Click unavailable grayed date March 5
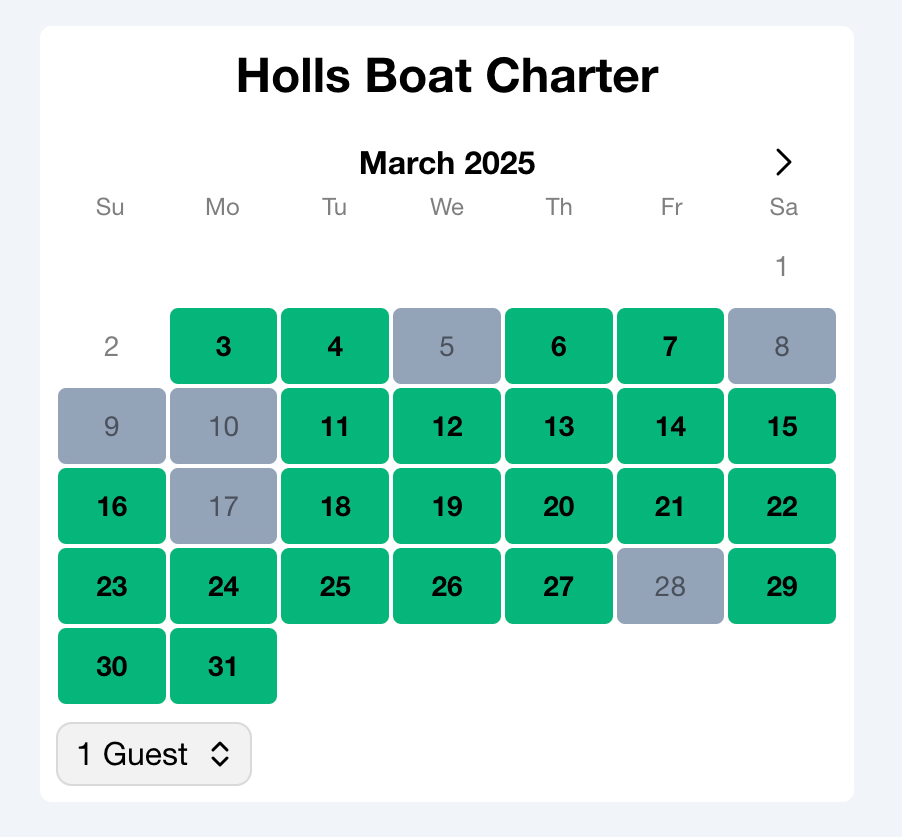The image size is (902, 837). (x=447, y=346)
